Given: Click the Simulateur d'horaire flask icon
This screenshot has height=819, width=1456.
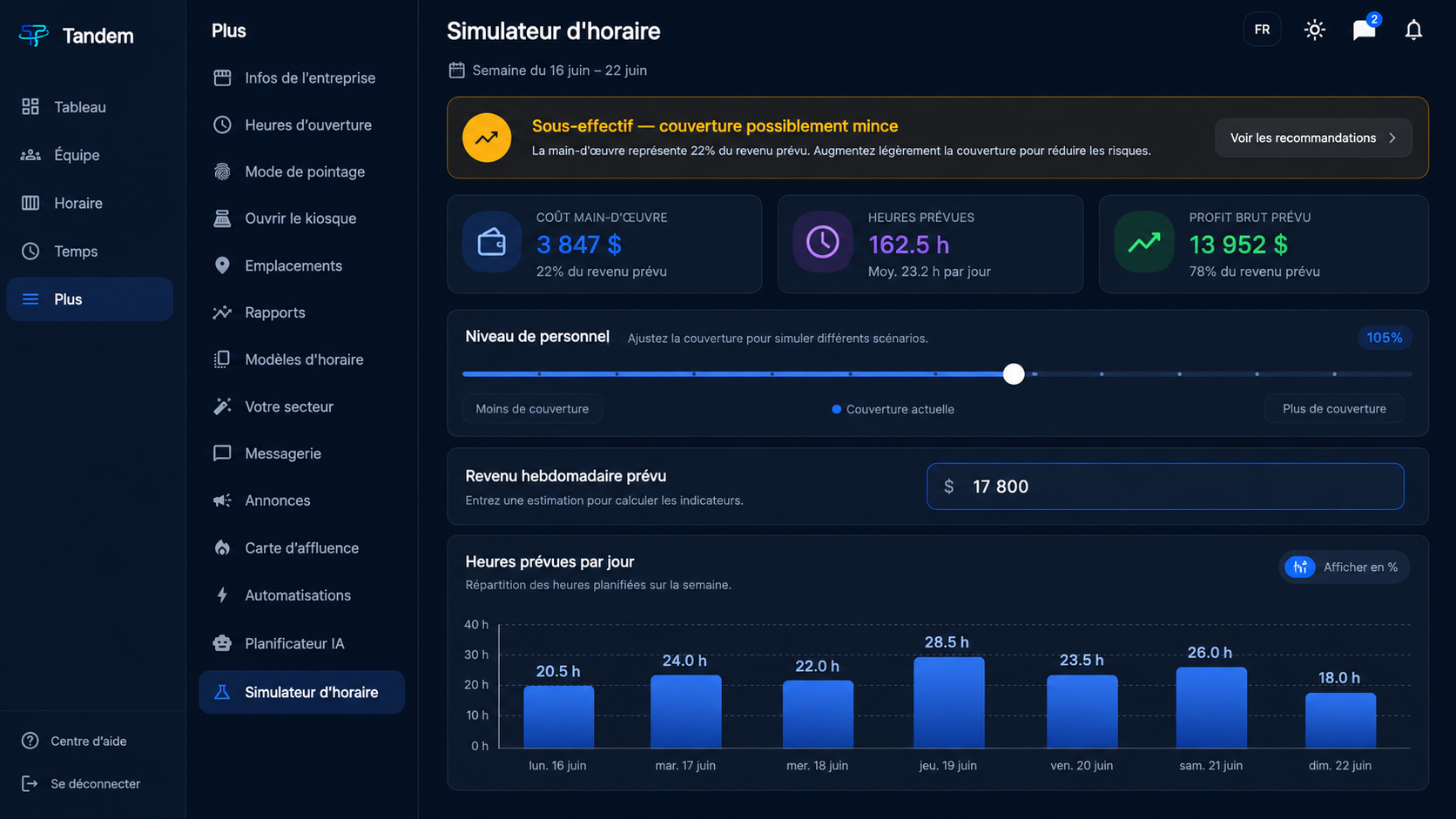Looking at the screenshot, I should pos(222,692).
